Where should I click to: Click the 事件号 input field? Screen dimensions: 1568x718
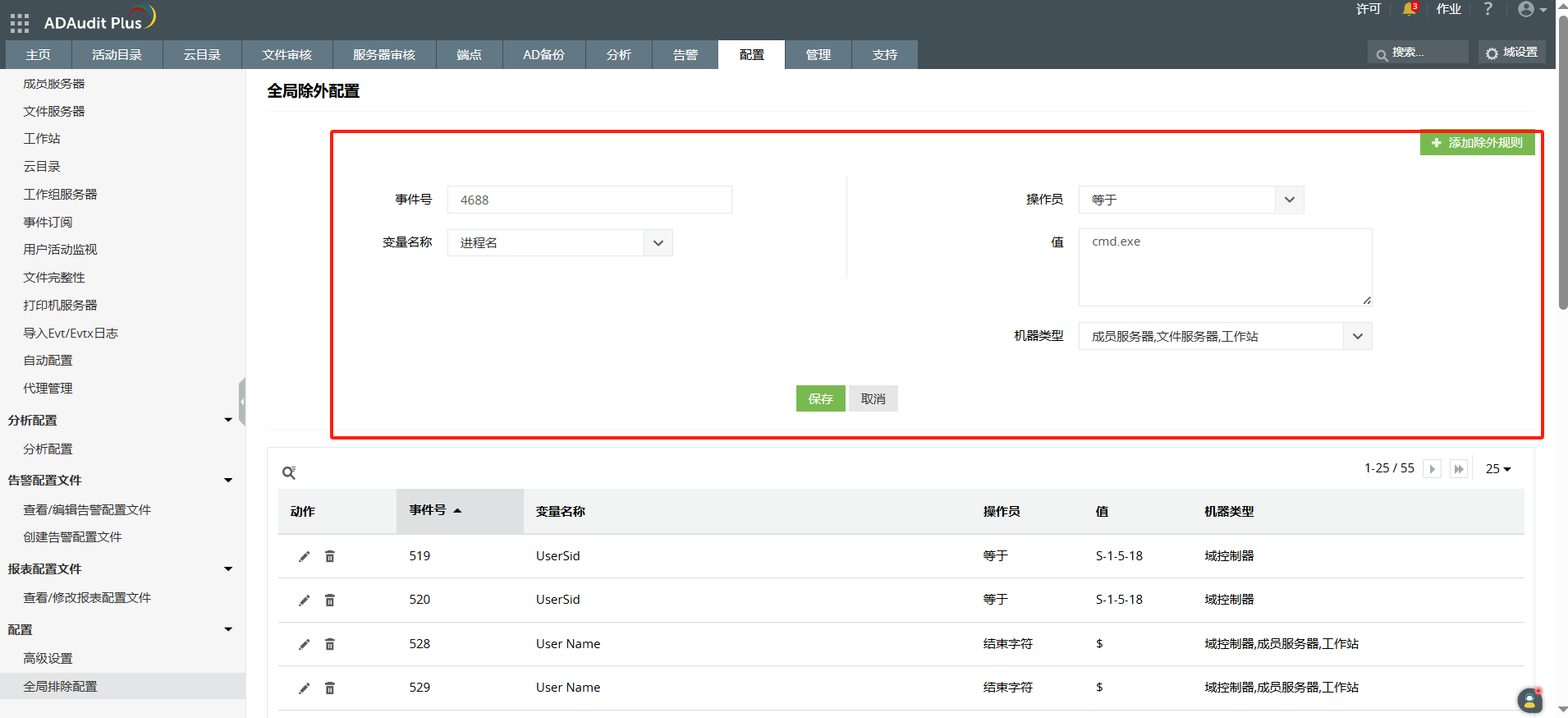(589, 200)
